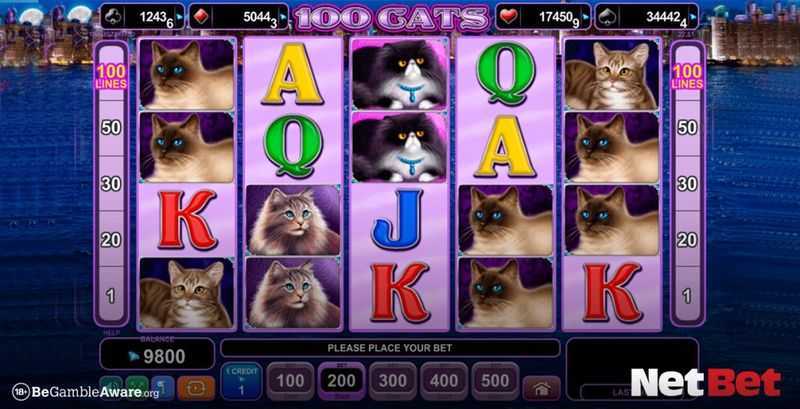The height and width of the screenshot is (409, 800).
Task: Toggle fullscreen with green arrows icon
Action: pyautogui.click(x=137, y=385)
